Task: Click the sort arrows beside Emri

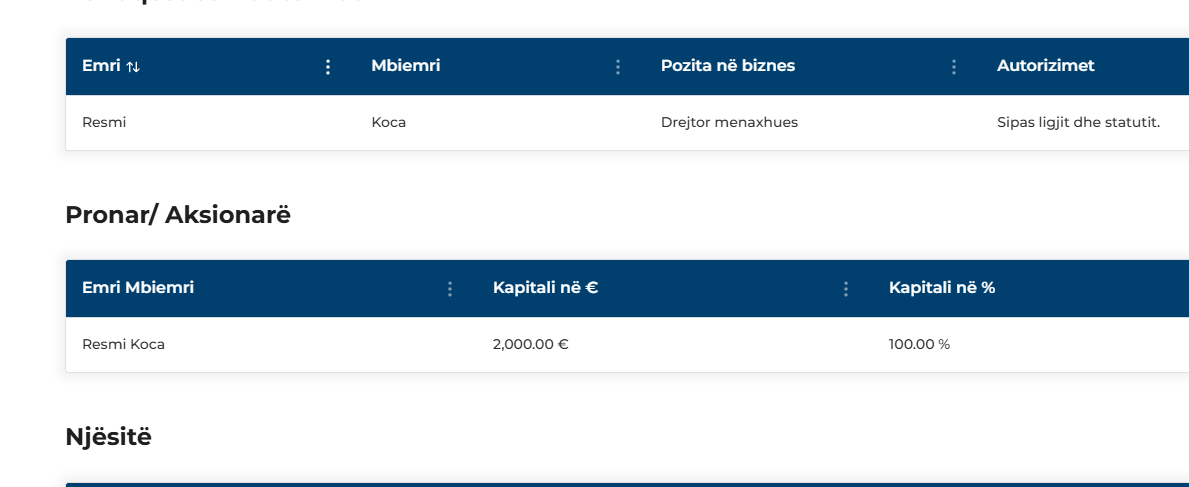Action: pyautogui.click(x=133, y=66)
